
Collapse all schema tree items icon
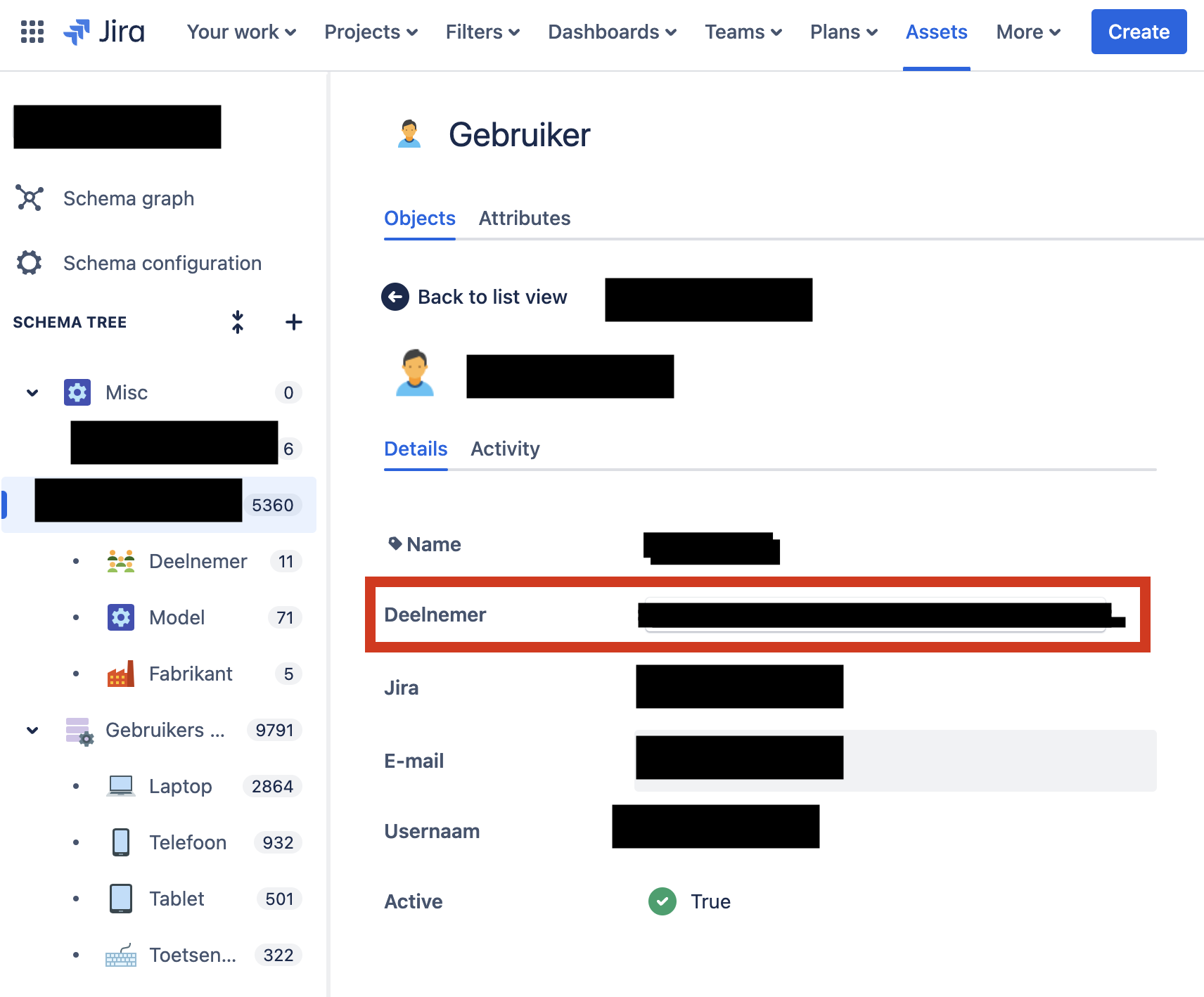(238, 322)
